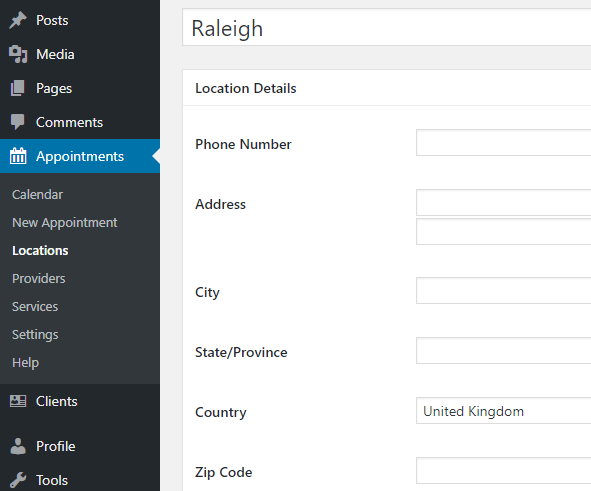Click the State/Province label

click(241, 352)
